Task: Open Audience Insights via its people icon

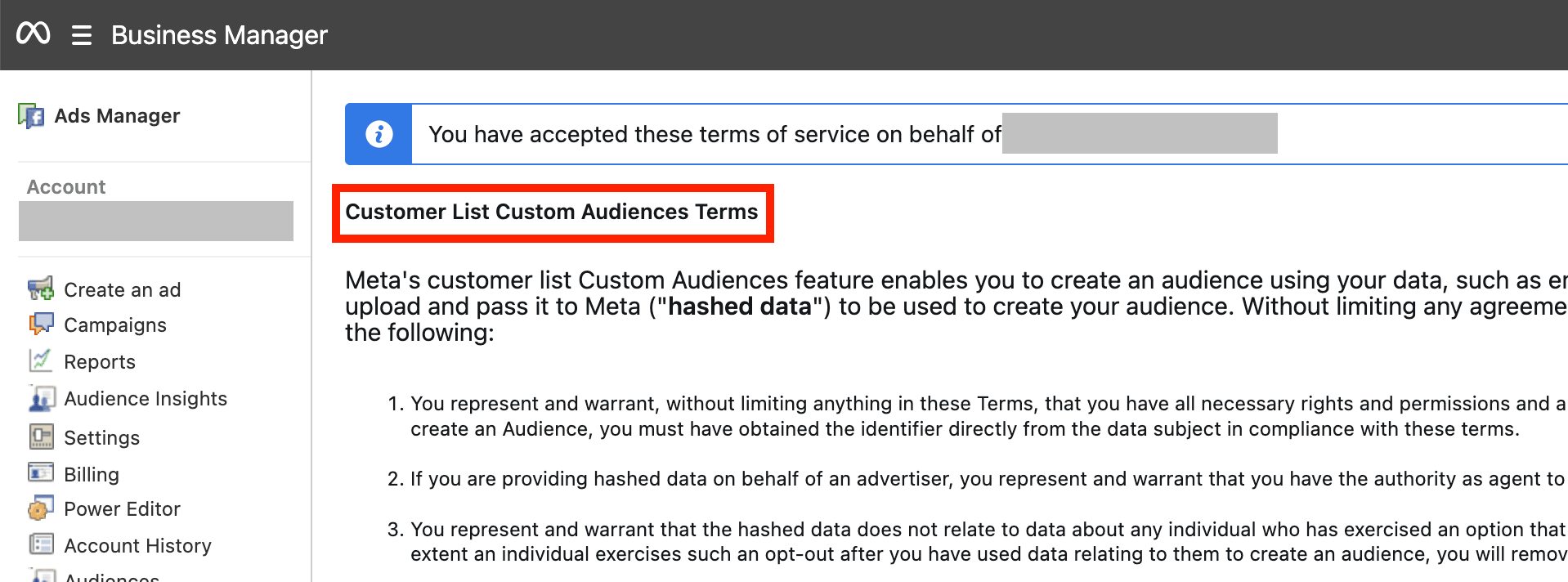Action: click(41, 398)
